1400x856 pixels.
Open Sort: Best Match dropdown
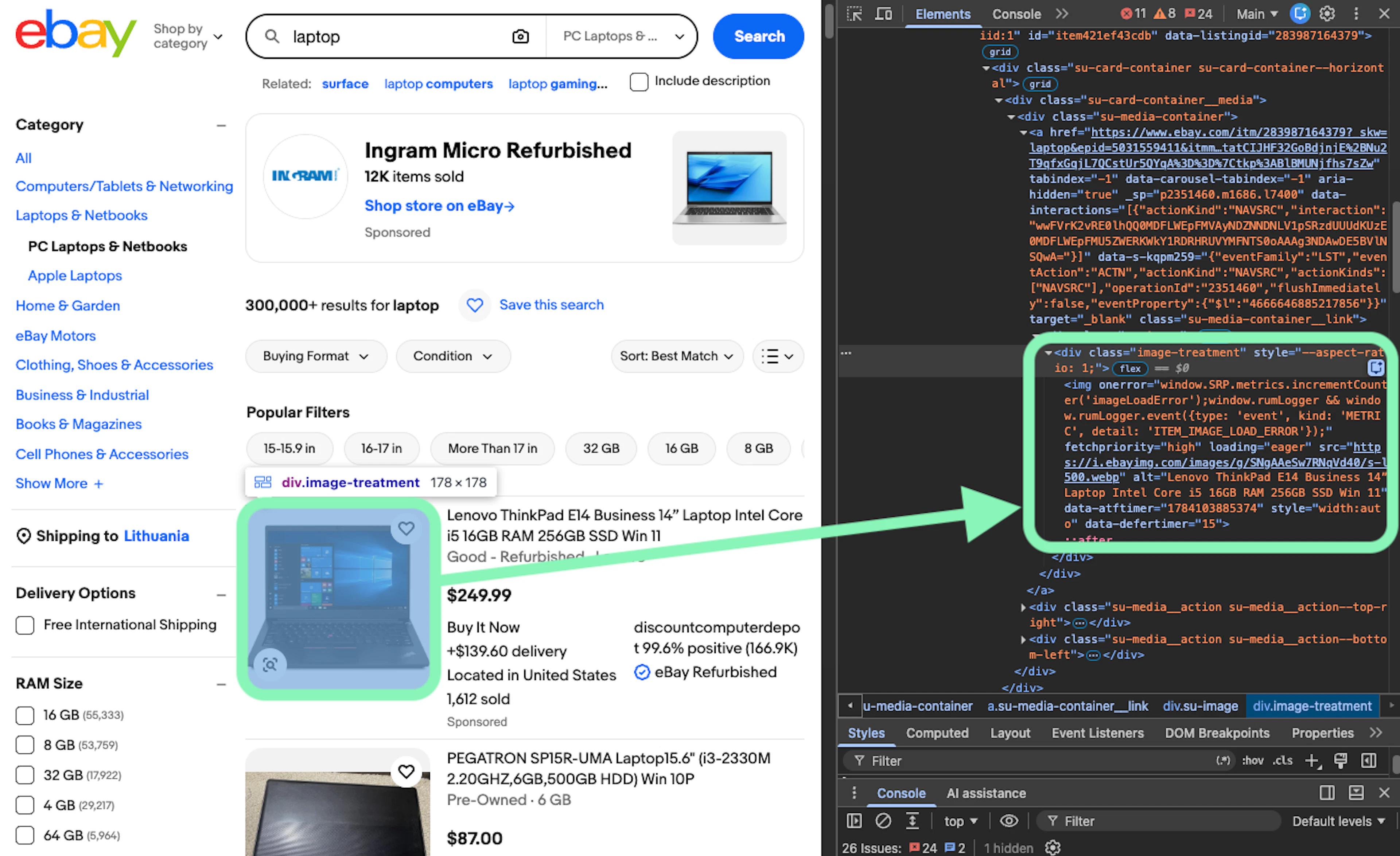tap(677, 356)
